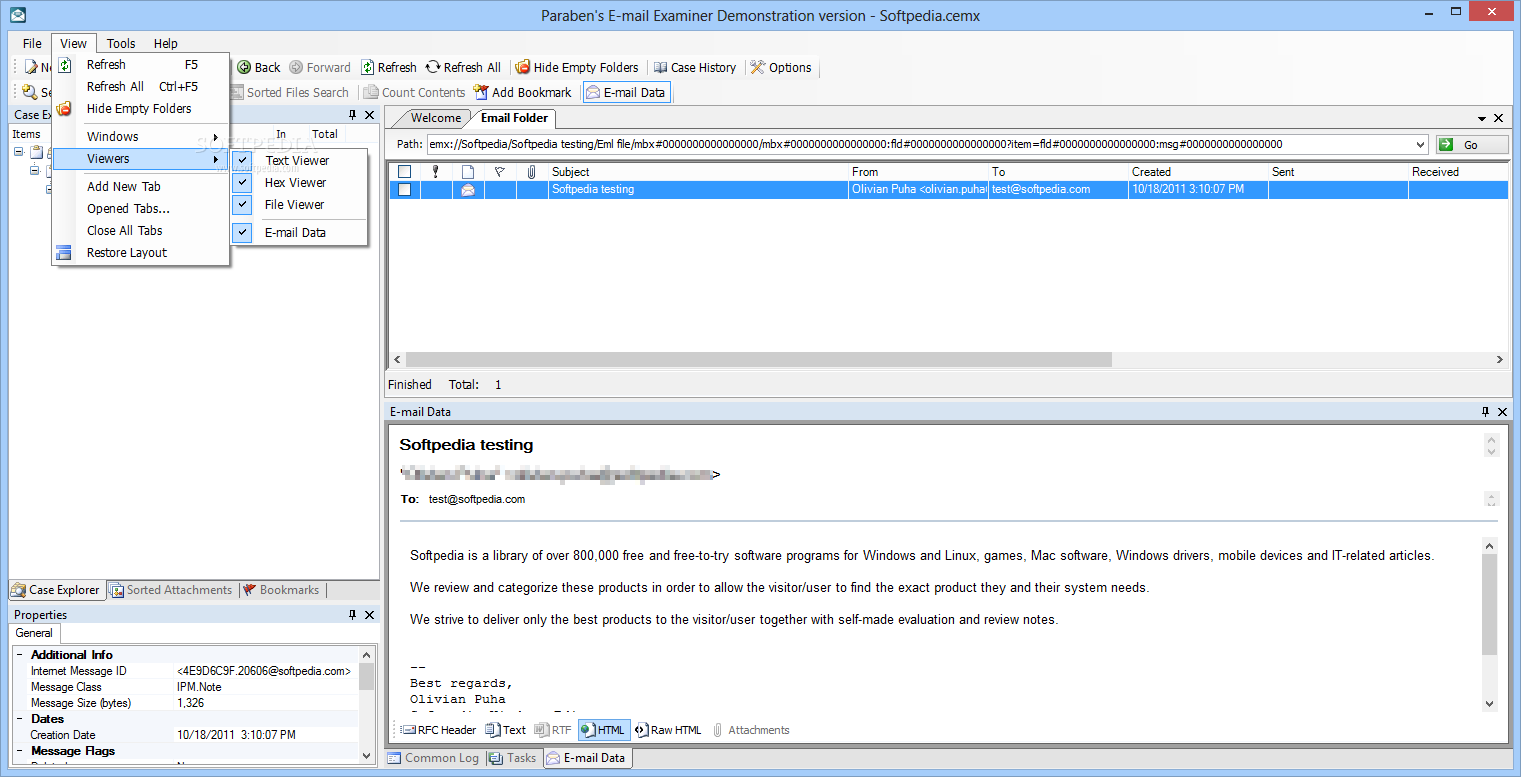Check the Softpedia testing email checkbox
This screenshot has width=1521, height=777.
point(404,189)
